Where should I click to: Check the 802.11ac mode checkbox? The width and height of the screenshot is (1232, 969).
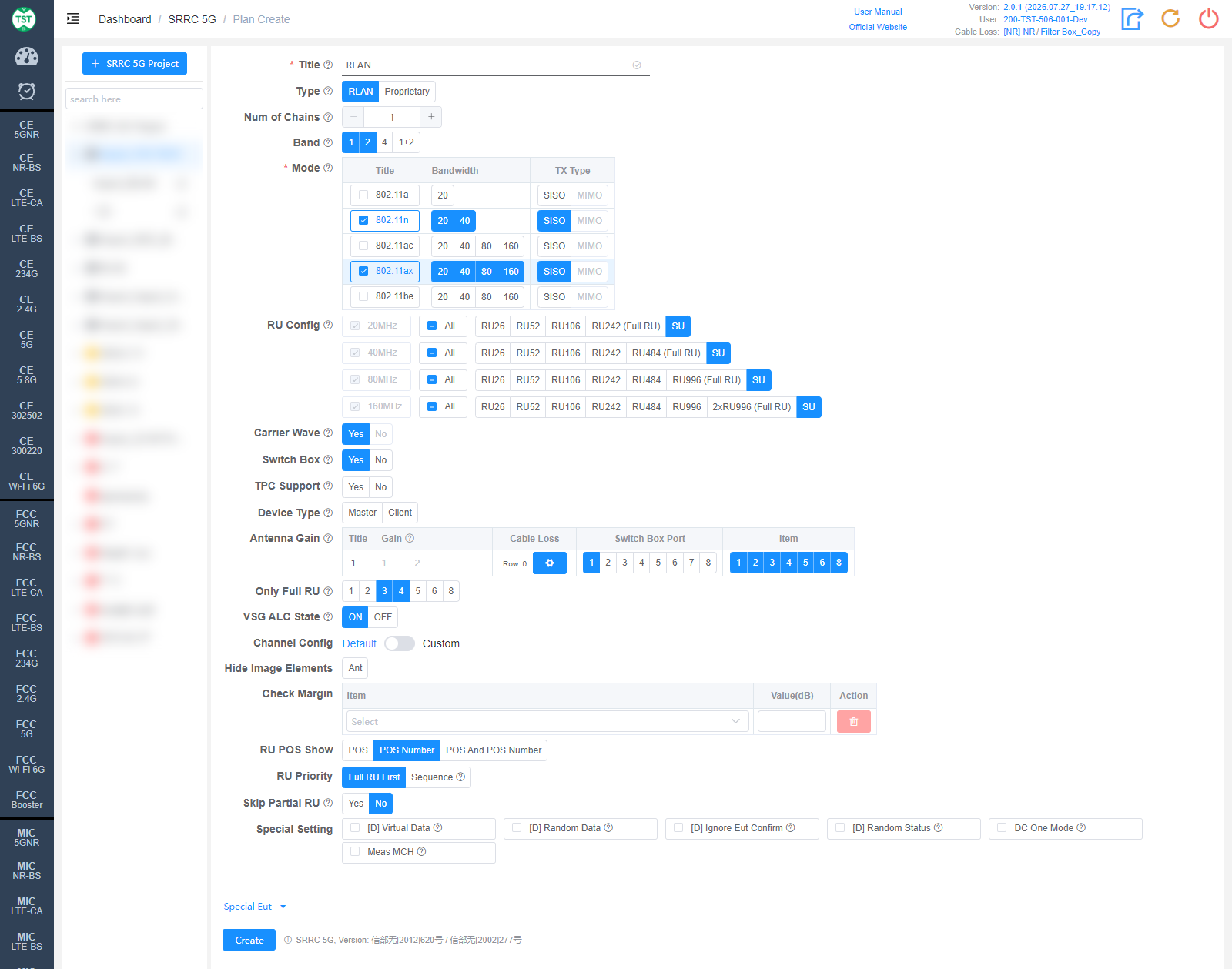coord(363,246)
